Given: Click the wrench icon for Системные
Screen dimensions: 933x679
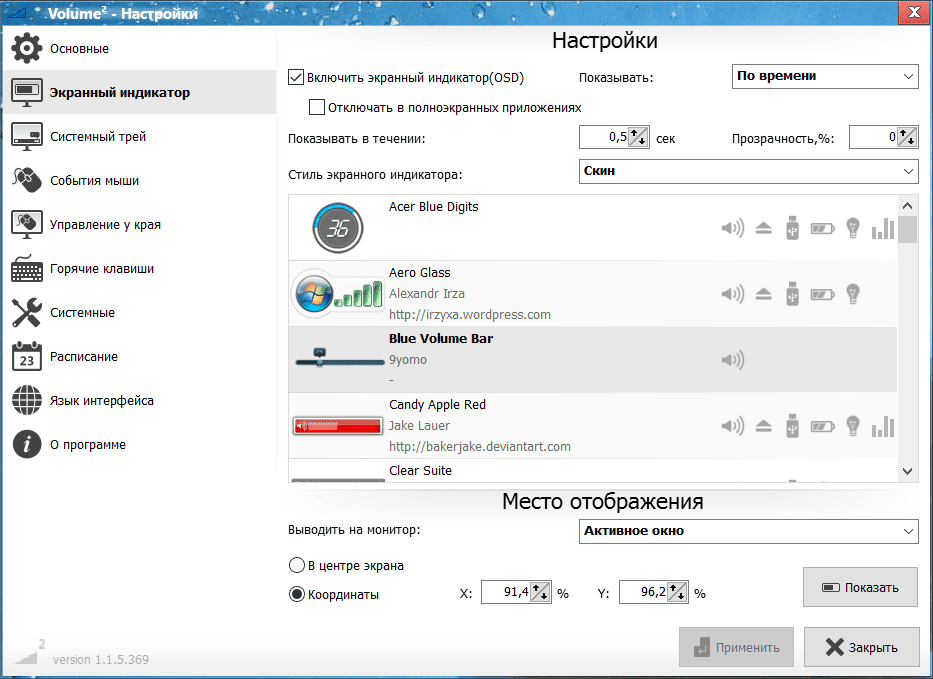Looking at the screenshot, I should pos(26,313).
